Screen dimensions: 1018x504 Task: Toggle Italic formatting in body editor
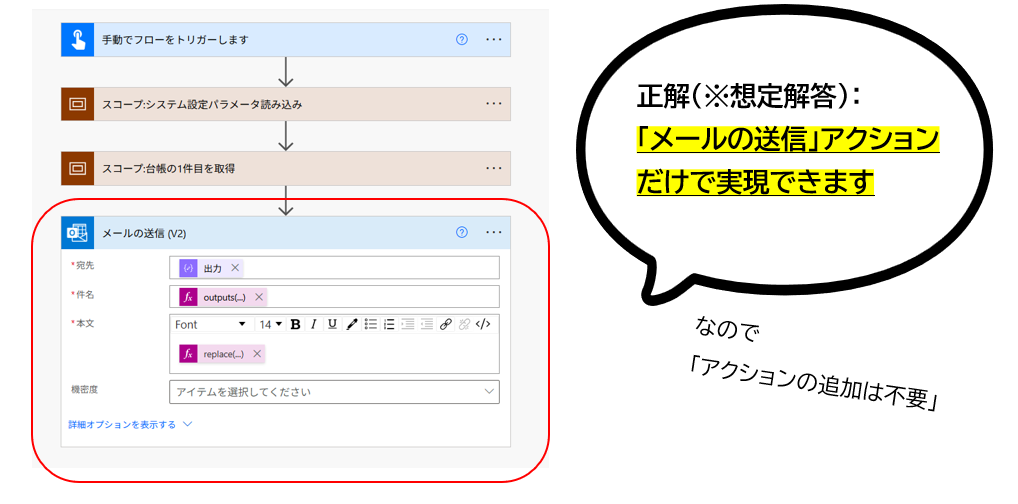click(x=314, y=324)
